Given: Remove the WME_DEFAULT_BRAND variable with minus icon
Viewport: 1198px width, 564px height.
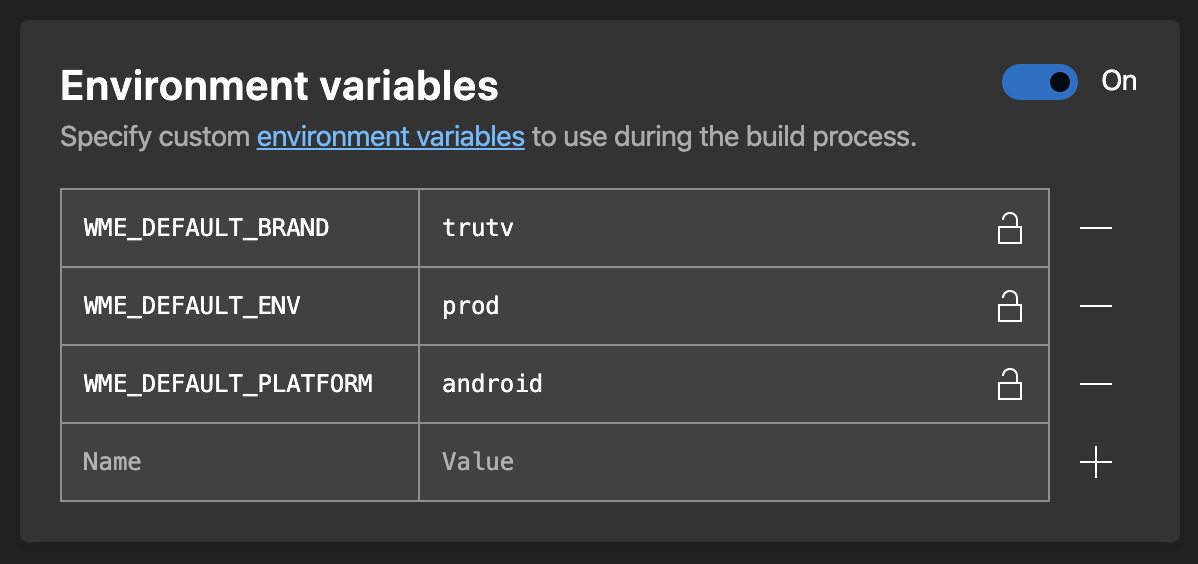Looking at the screenshot, I should [x=1096, y=228].
